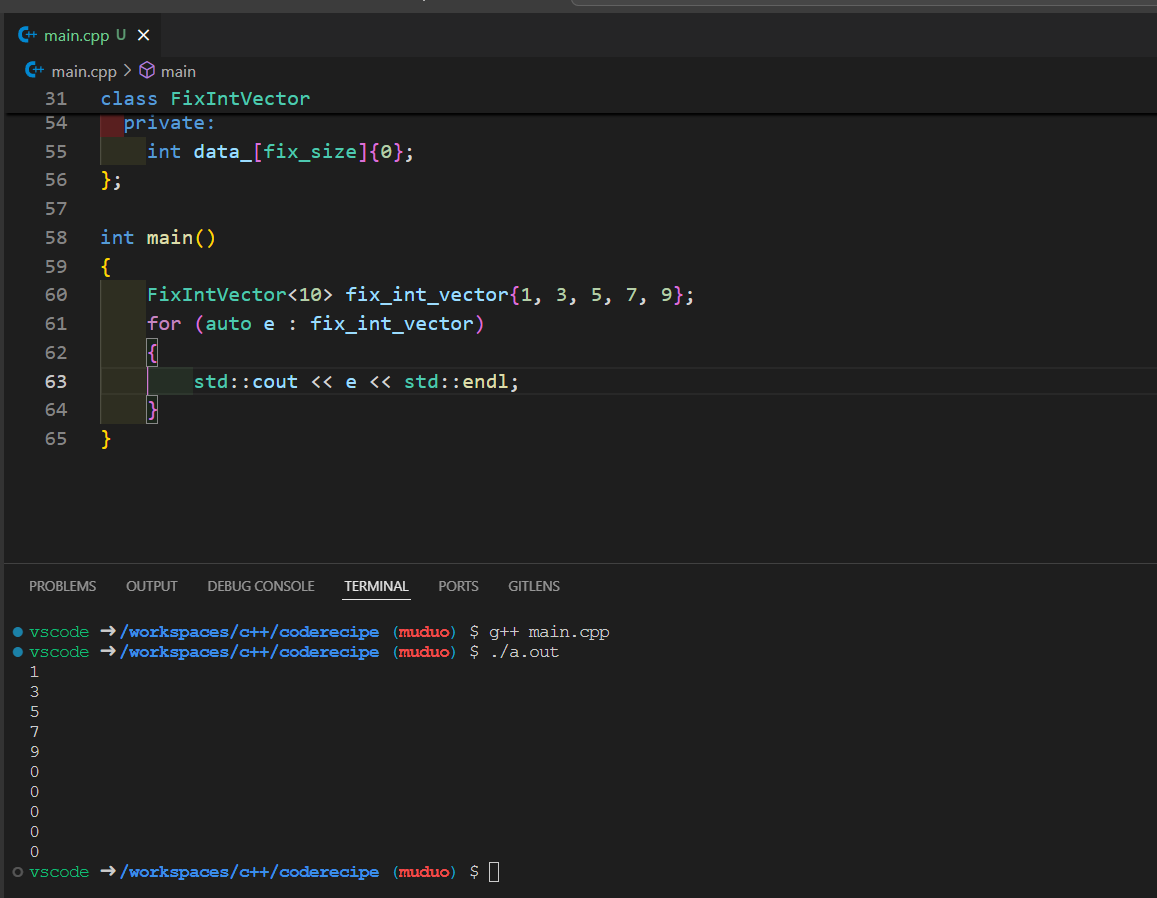
Task: Click 'std::cout' on line 63
Action: [x=246, y=381]
